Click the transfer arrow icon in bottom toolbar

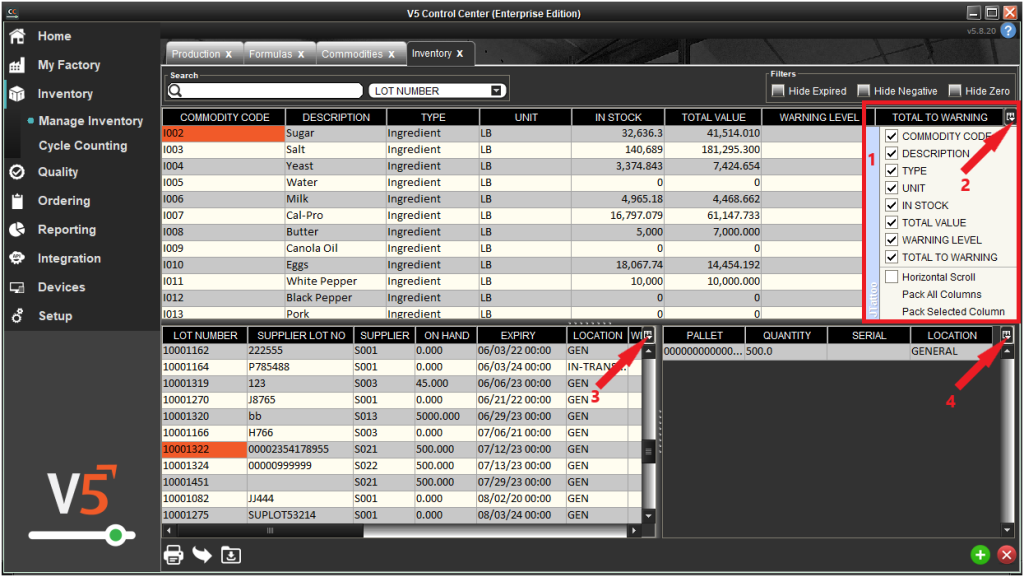(202, 555)
